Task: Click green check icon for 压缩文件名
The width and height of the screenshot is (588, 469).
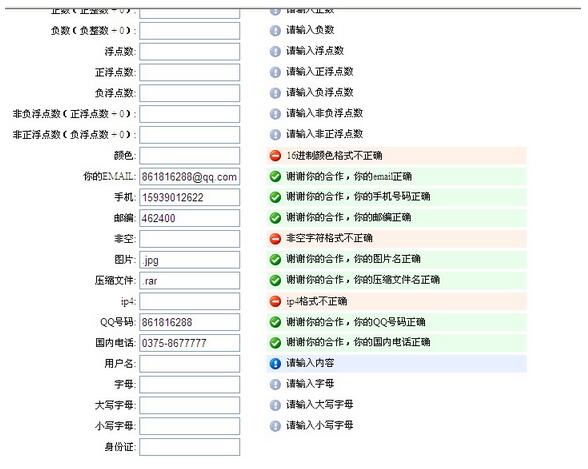Action: [x=275, y=280]
